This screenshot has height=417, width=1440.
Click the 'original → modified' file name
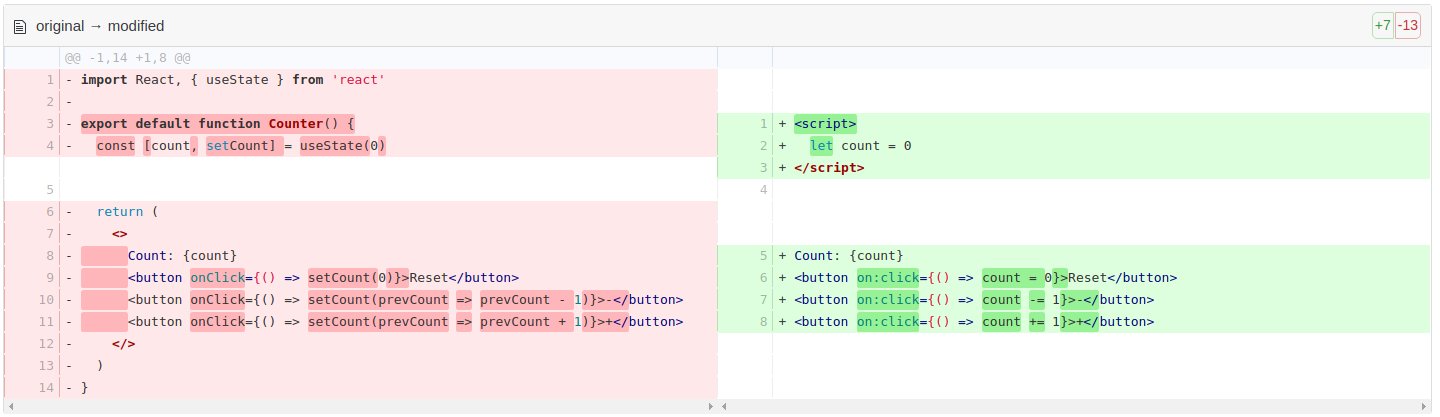[x=100, y=26]
